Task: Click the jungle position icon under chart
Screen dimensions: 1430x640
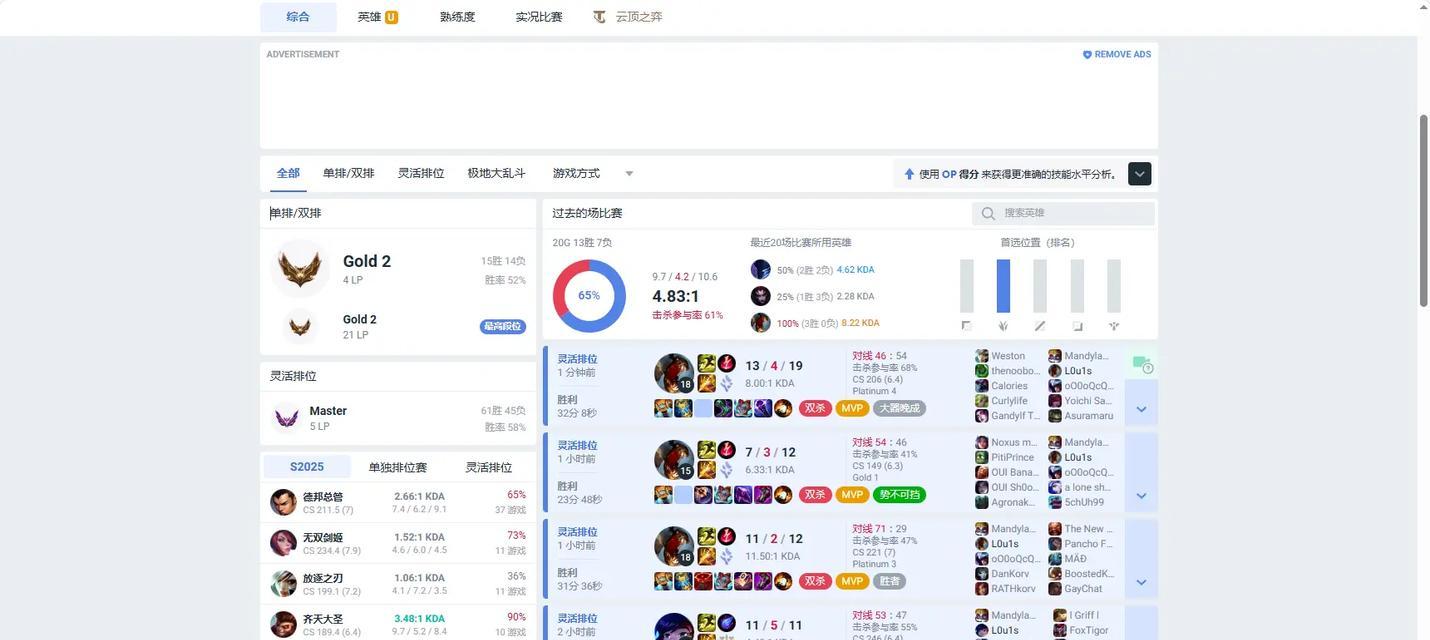Action: [1003, 326]
